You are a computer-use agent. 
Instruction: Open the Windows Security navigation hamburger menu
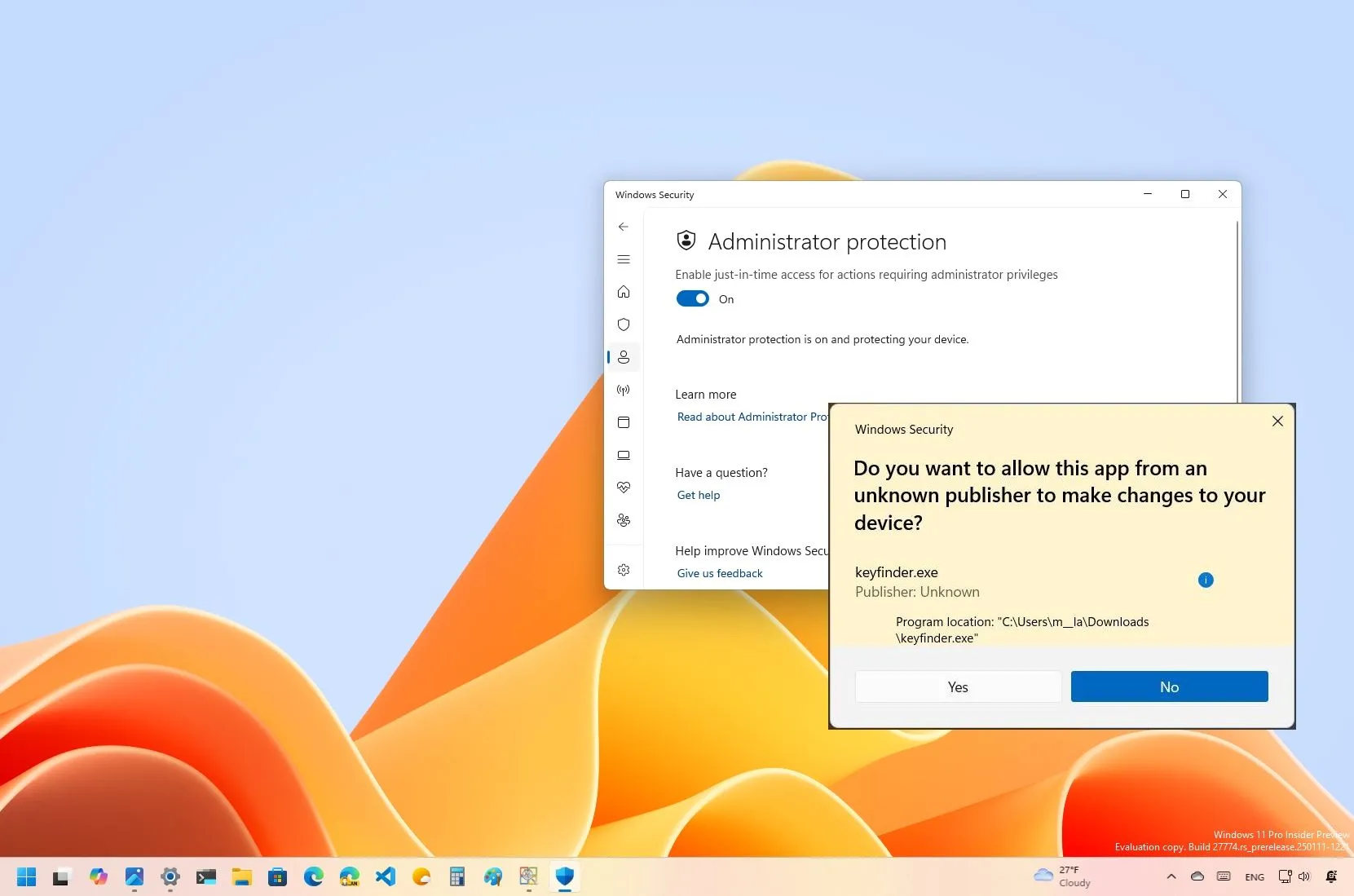[x=624, y=259]
